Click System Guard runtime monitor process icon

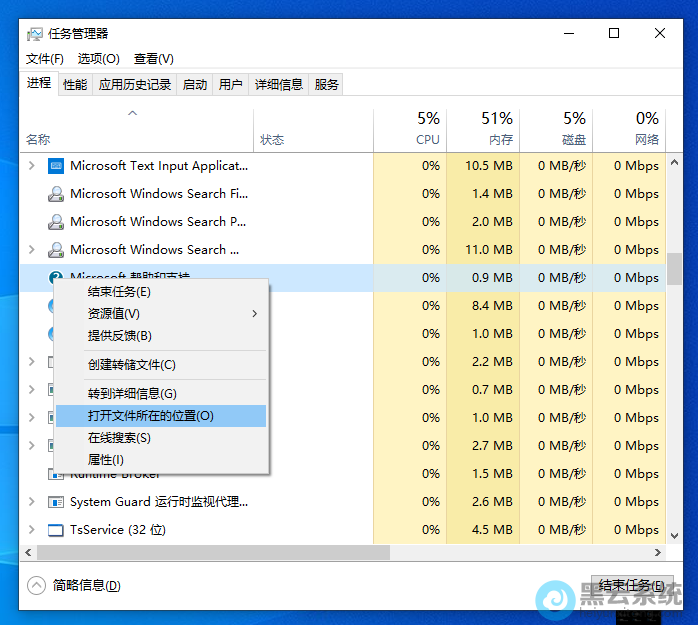56,502
